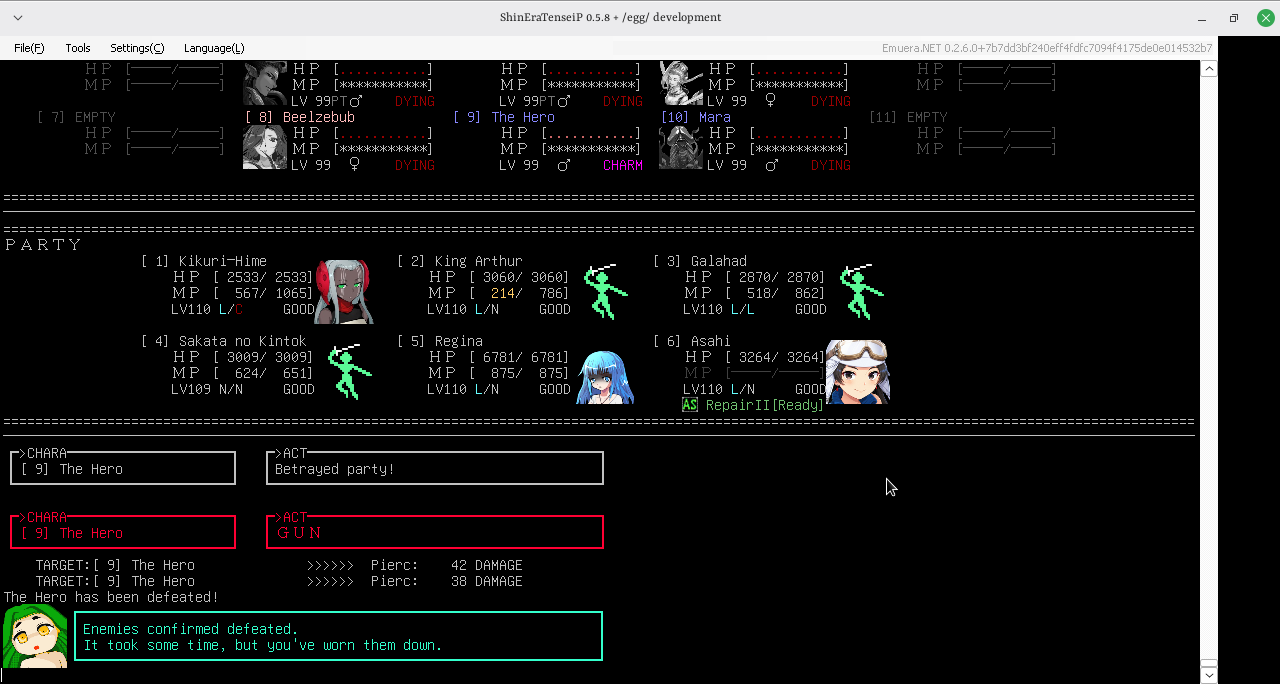
Task: Click the 'Enemies confirmed defeated.' dialogue box
Action: click(x=339, y=636)
